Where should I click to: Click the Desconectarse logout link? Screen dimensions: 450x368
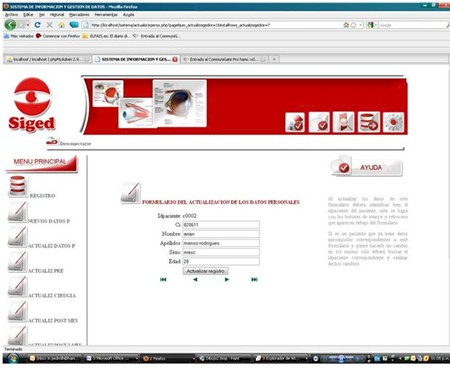[x=75, y=144]
